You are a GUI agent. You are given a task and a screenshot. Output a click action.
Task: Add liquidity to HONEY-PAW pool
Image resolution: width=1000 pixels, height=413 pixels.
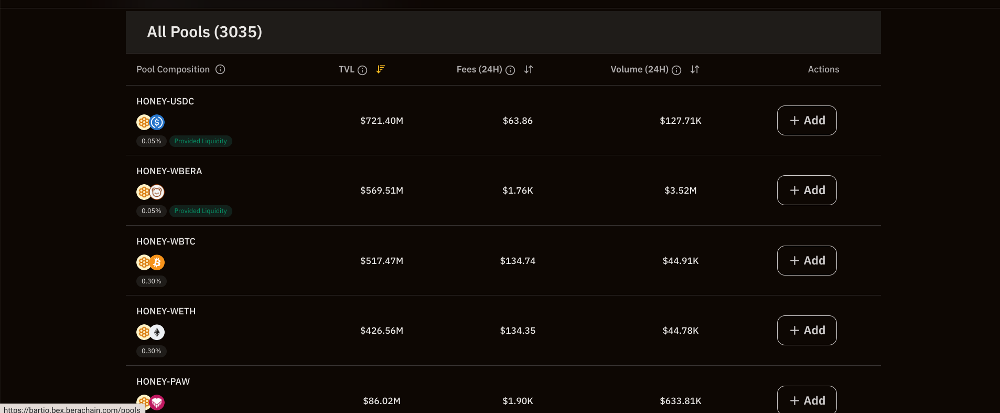click(x=807, y=399)
